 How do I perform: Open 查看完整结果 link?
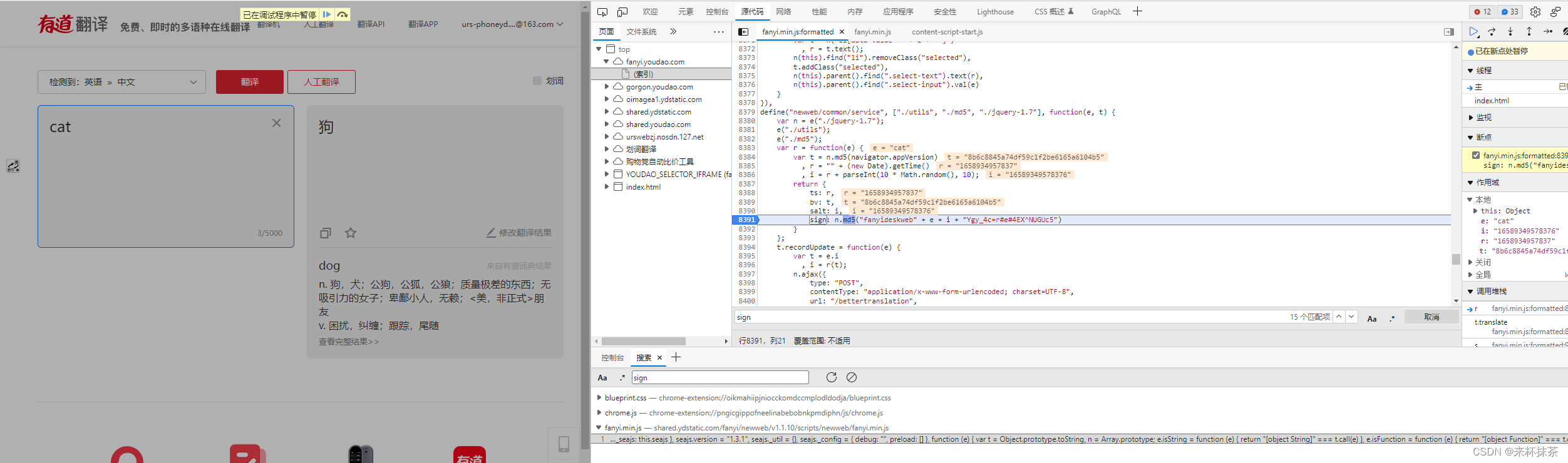(x=349, y=342)
